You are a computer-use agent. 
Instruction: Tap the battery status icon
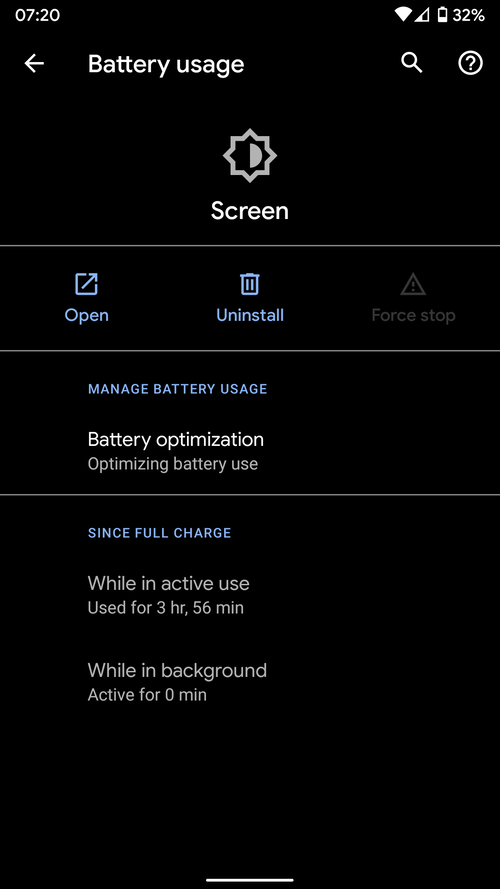pos(442,15)
